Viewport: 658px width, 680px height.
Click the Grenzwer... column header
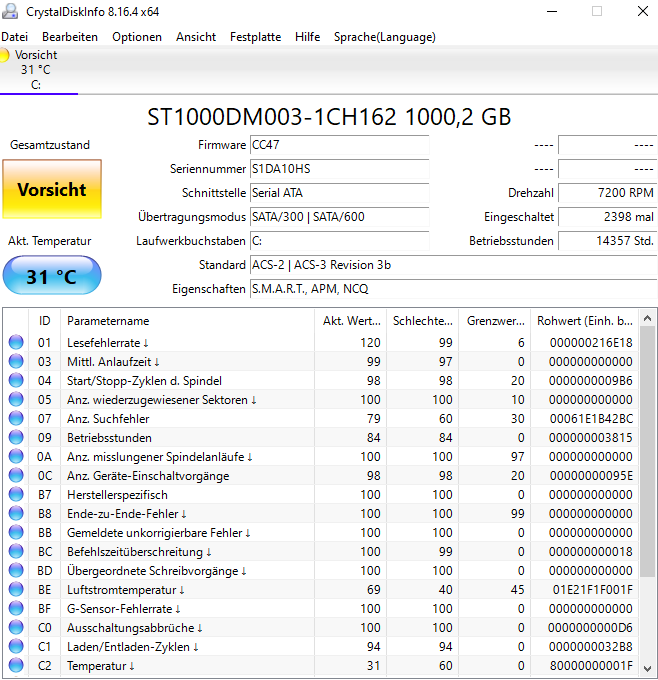495,321
